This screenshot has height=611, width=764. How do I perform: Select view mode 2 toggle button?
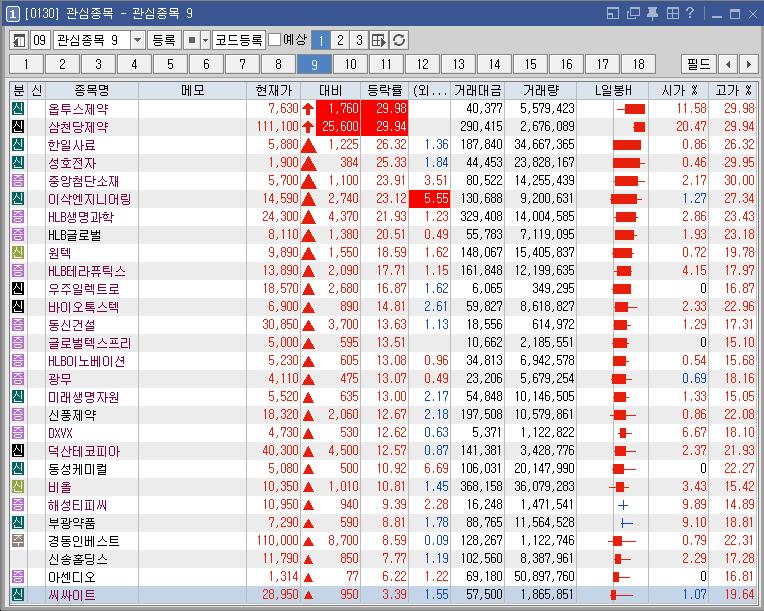pos(340,40)
